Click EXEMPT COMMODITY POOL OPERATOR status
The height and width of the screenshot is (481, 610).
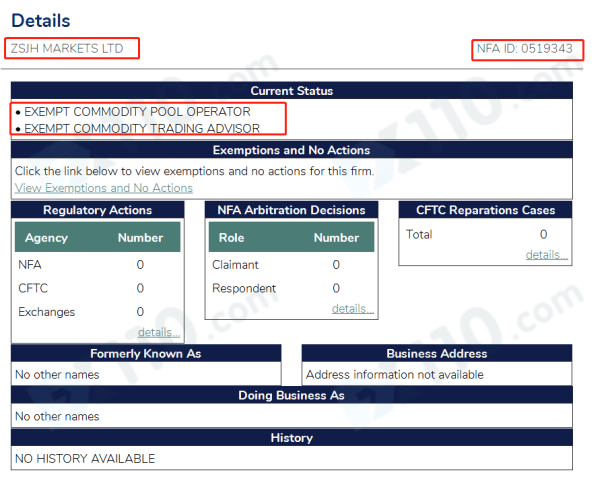pyautogui.click(x=137, y=112)
